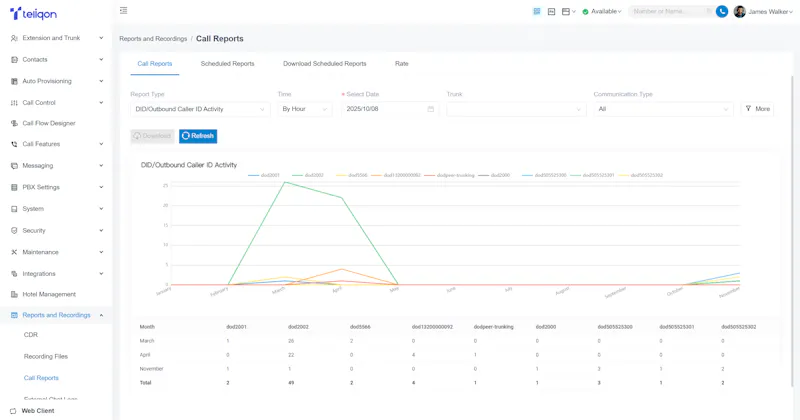Toggle dod2002 series in chart legend
The image size is (800, 420).
(308, 175)
